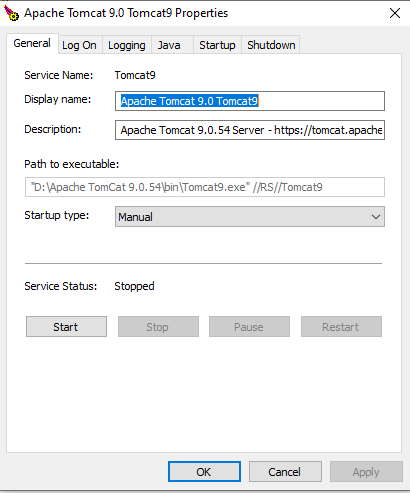
Task: Close the Tomcat9 Properties dialog
Action: [395, 13]
